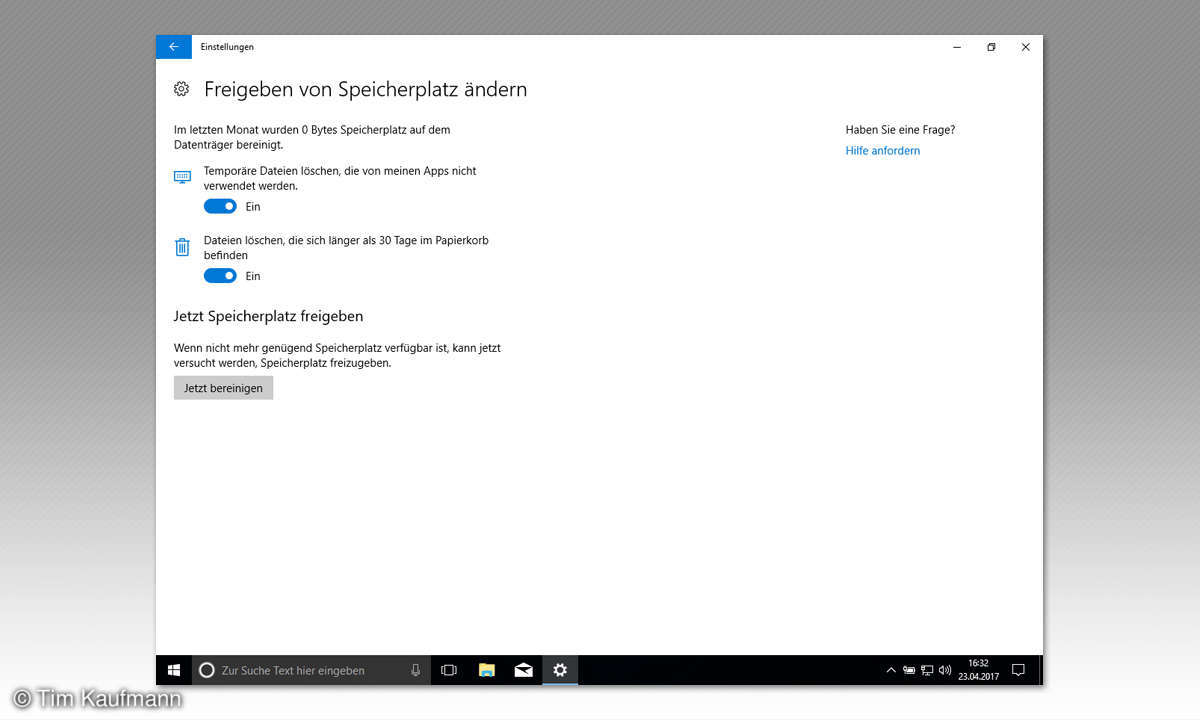Click the Settings gear in the taskbar

point(560,670)
